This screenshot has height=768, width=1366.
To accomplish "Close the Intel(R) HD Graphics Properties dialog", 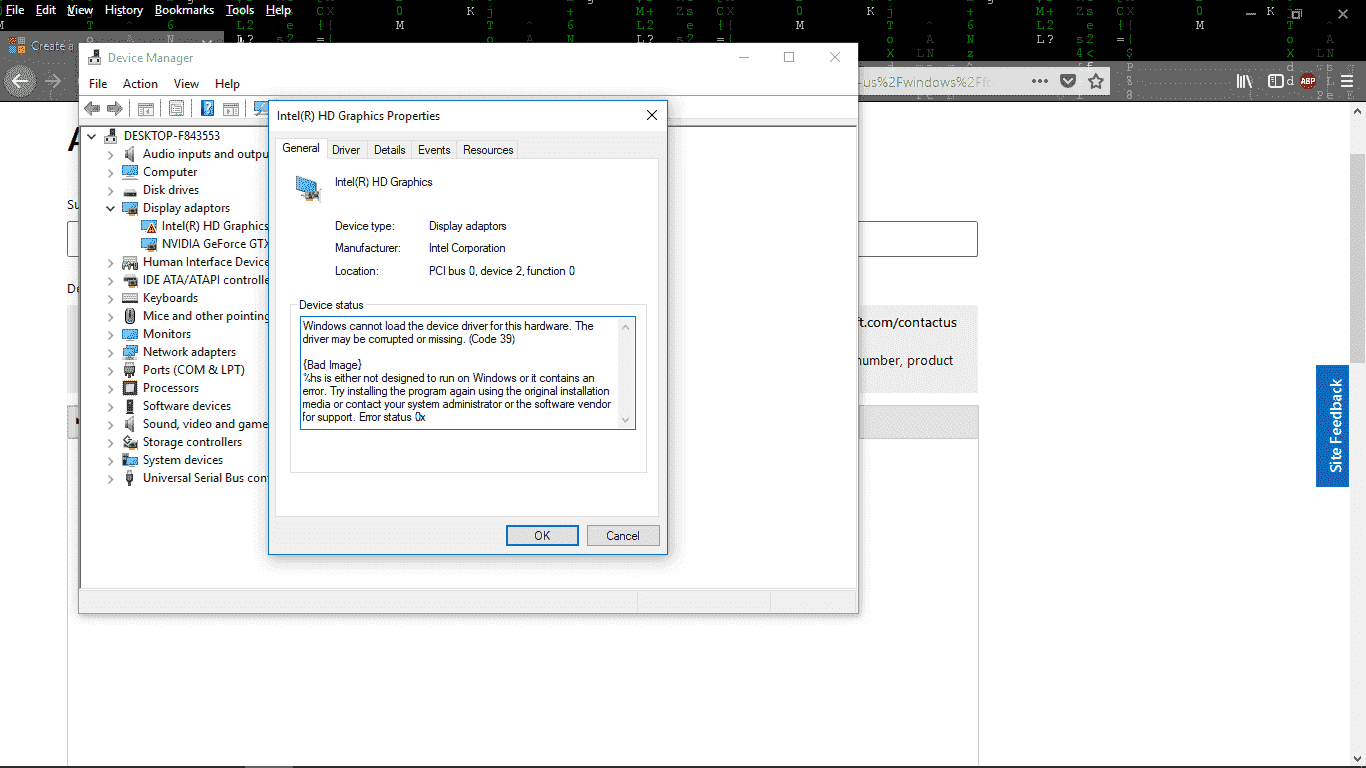I will (x=651, y=116).
